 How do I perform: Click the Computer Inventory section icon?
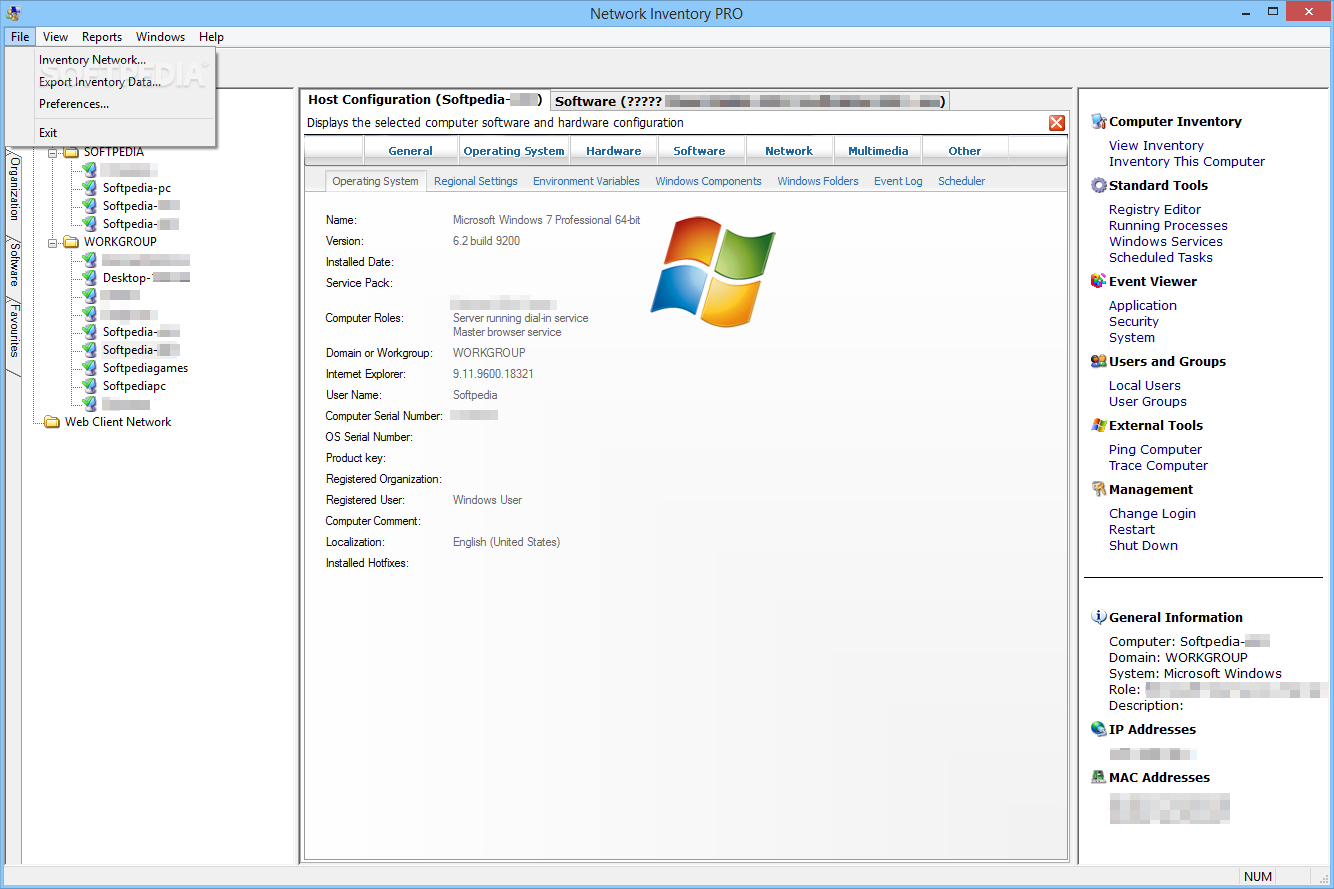1099,121
